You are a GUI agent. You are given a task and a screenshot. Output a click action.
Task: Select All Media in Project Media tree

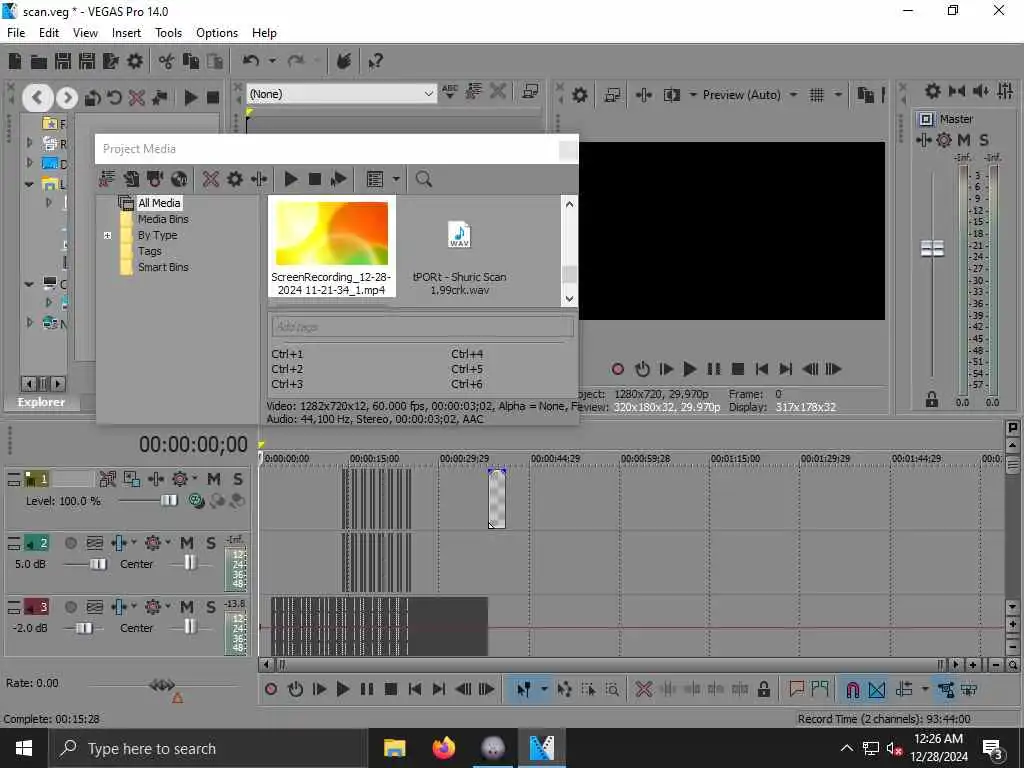pos(159,203)
